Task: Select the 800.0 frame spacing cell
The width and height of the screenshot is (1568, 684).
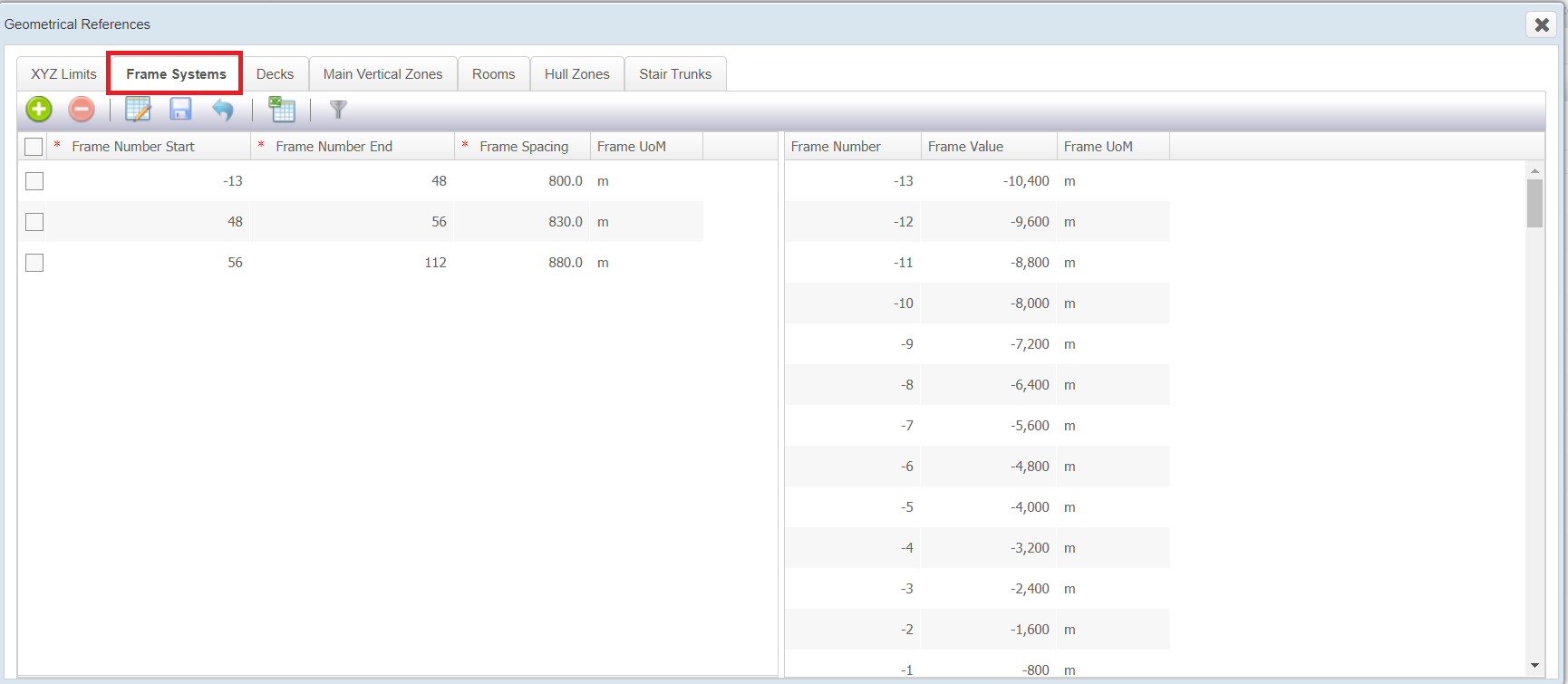Action: tap(522, 181)
